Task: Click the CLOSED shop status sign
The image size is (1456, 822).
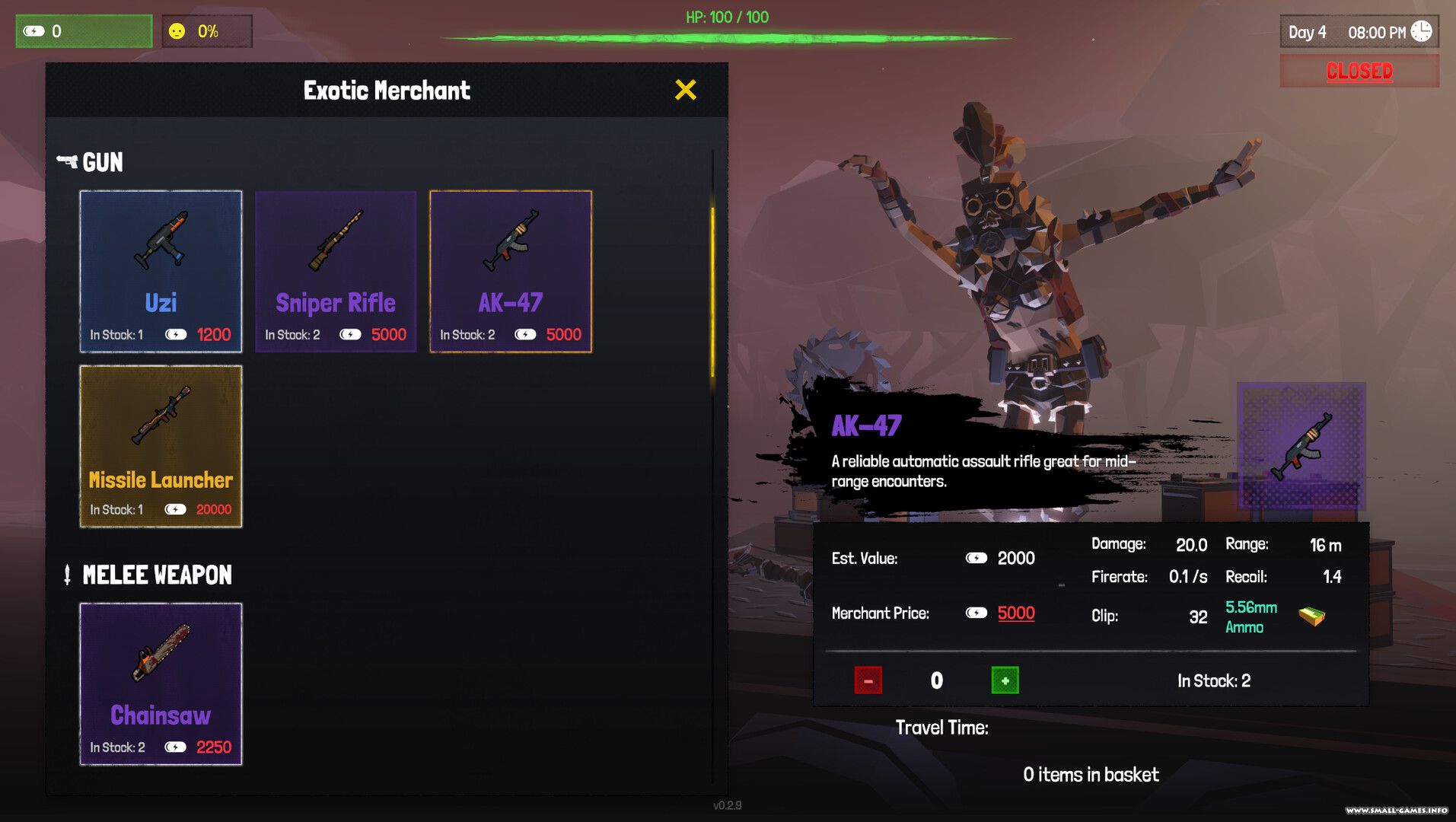Action: tap(1359, 72)
